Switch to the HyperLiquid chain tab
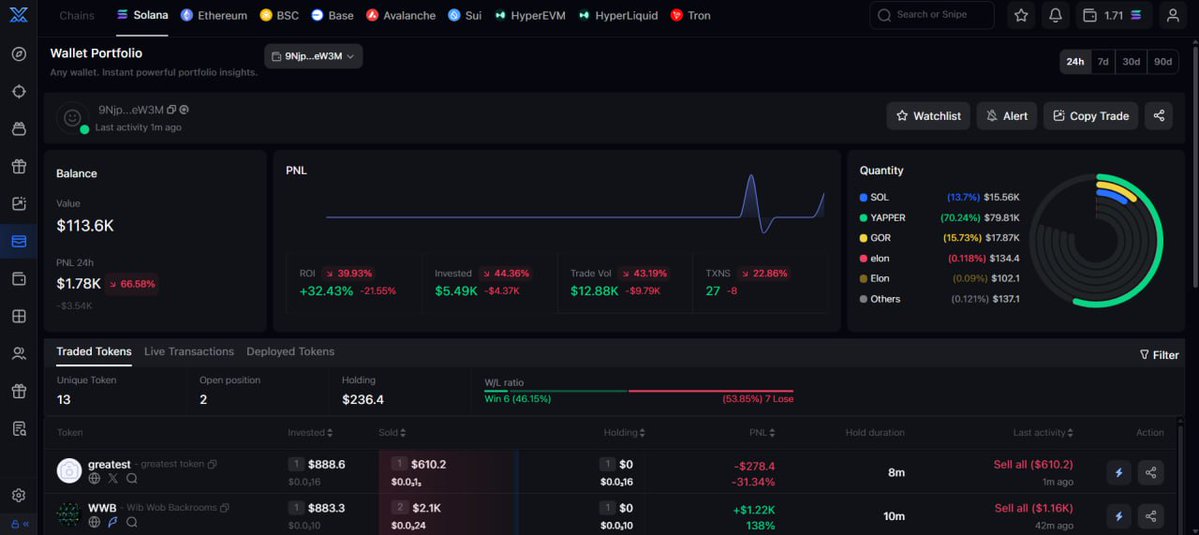The width and height of the screenshot is (1199, 535). 618,15
